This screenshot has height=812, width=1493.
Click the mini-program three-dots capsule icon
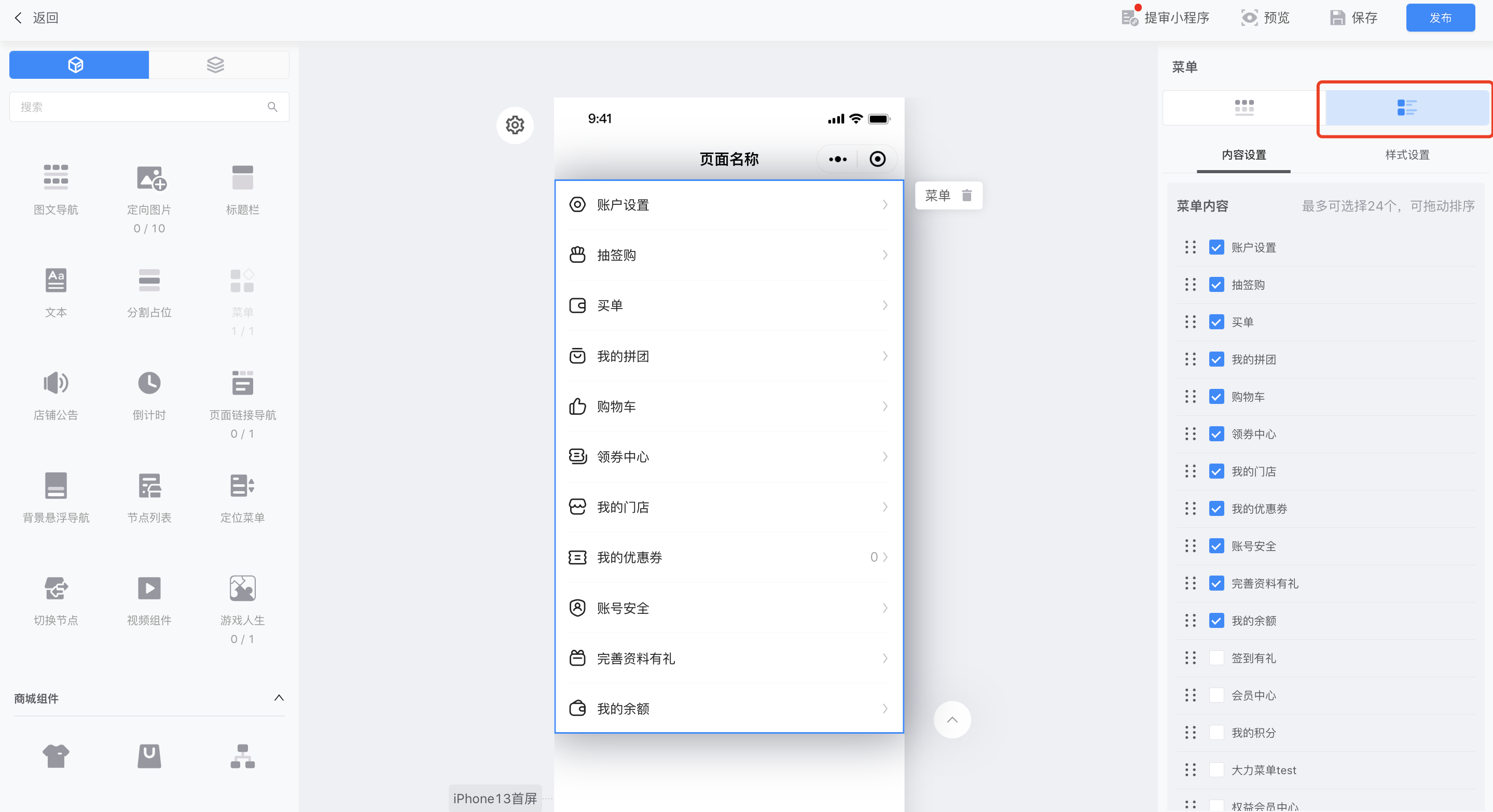(837, 159)
